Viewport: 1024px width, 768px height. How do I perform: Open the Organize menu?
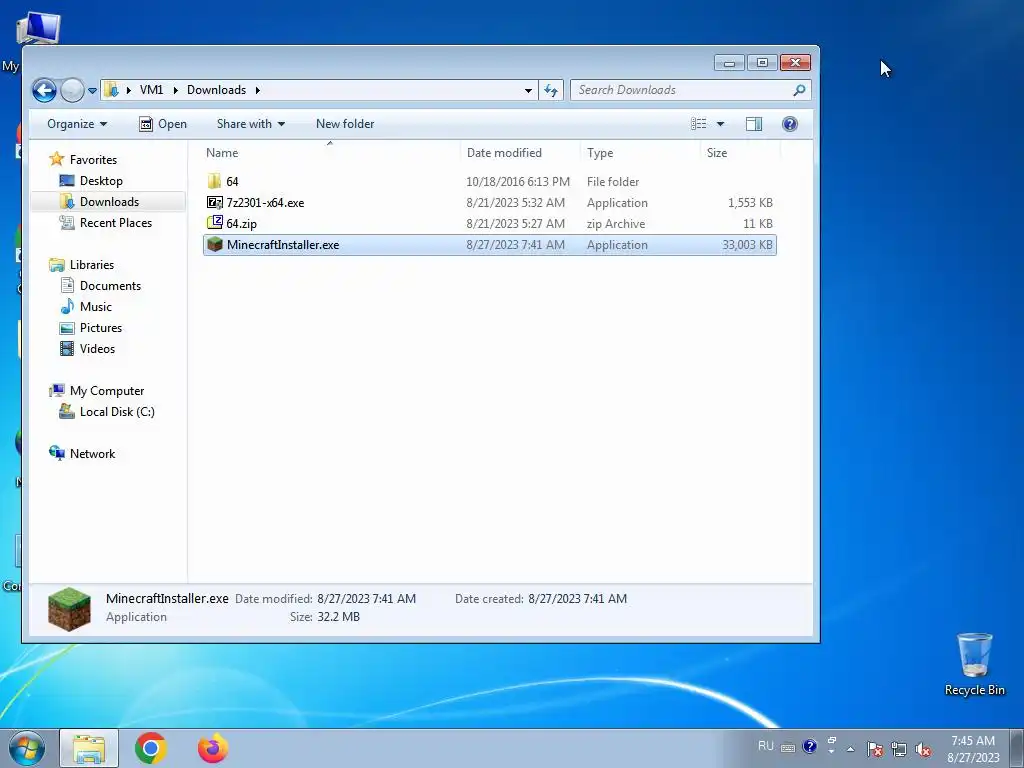[x=77, y=124]
